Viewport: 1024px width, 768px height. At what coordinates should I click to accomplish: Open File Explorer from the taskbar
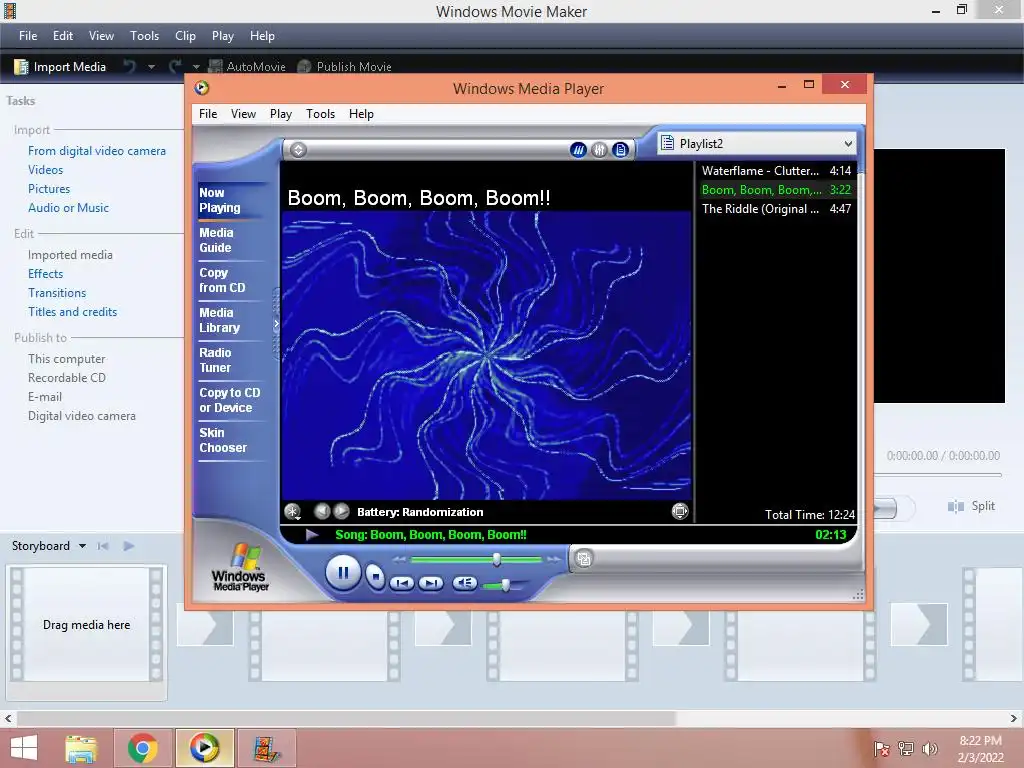click(x=80, y=748)
